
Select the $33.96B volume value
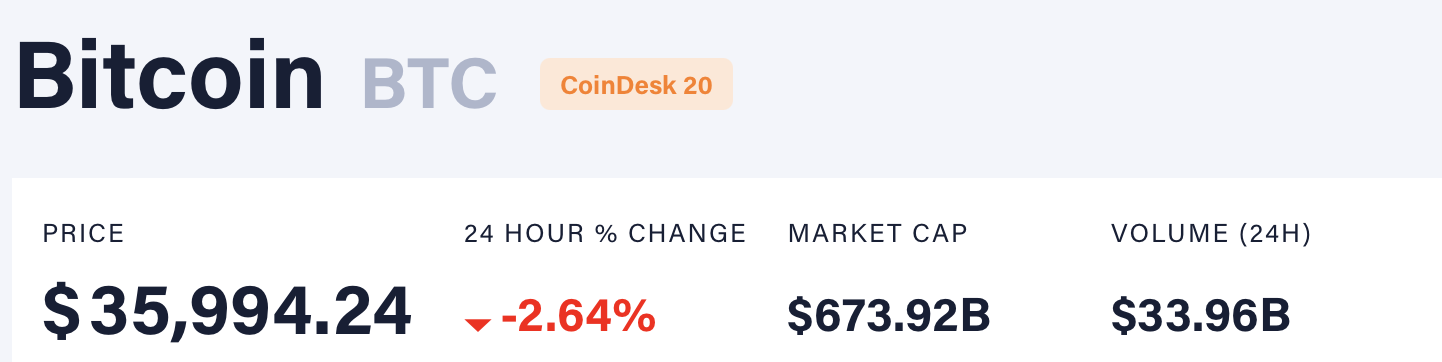tap(1201, 316)
